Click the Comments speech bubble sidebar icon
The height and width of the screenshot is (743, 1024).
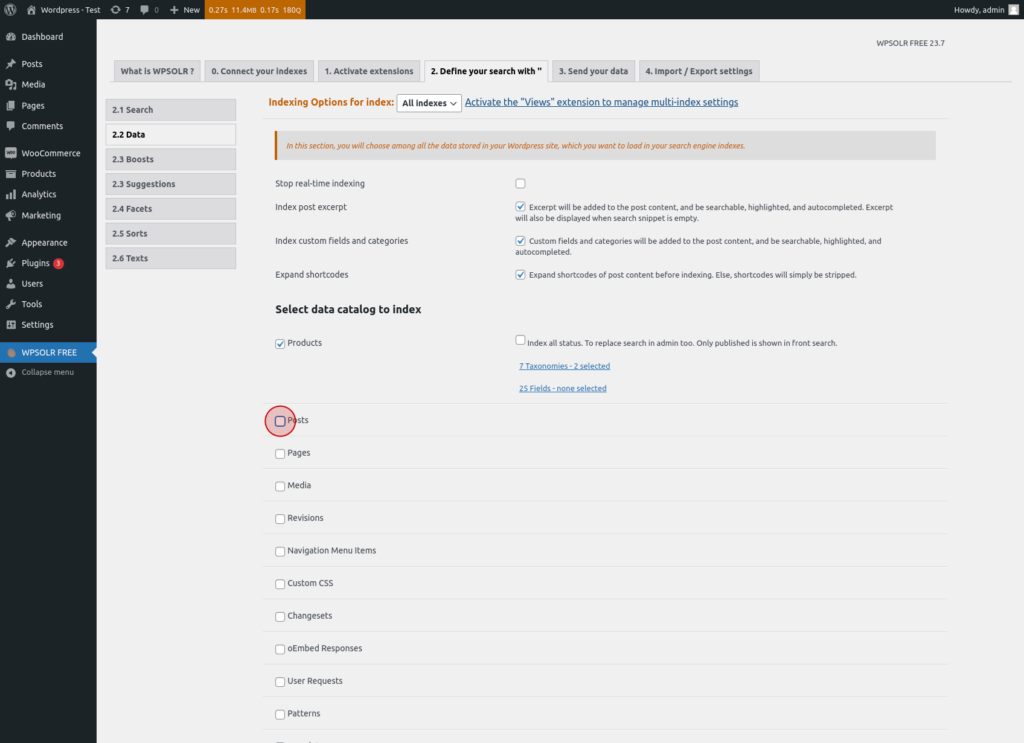[x=10, y=126]
